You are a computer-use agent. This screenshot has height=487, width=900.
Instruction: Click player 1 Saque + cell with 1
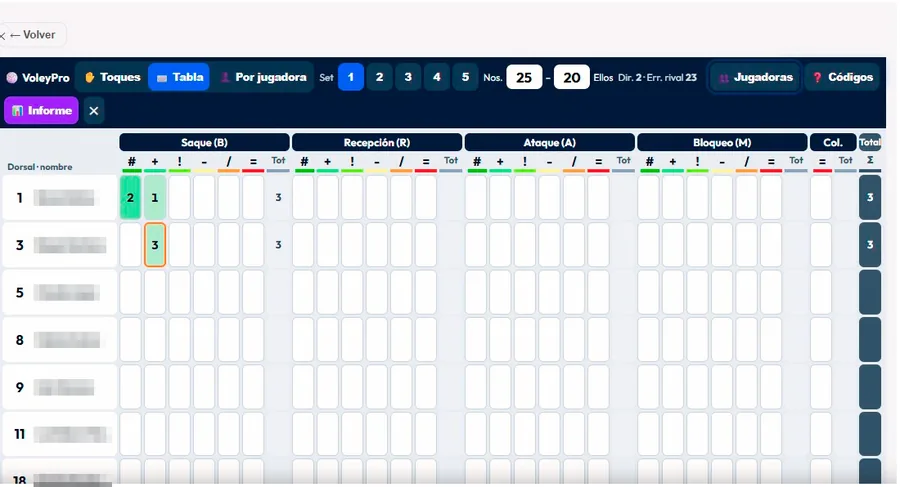click(155, 198)
